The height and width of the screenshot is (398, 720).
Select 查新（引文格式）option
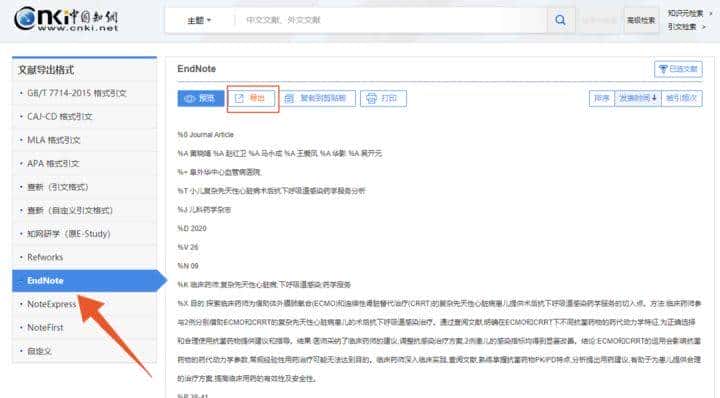(x=84, y=187)
